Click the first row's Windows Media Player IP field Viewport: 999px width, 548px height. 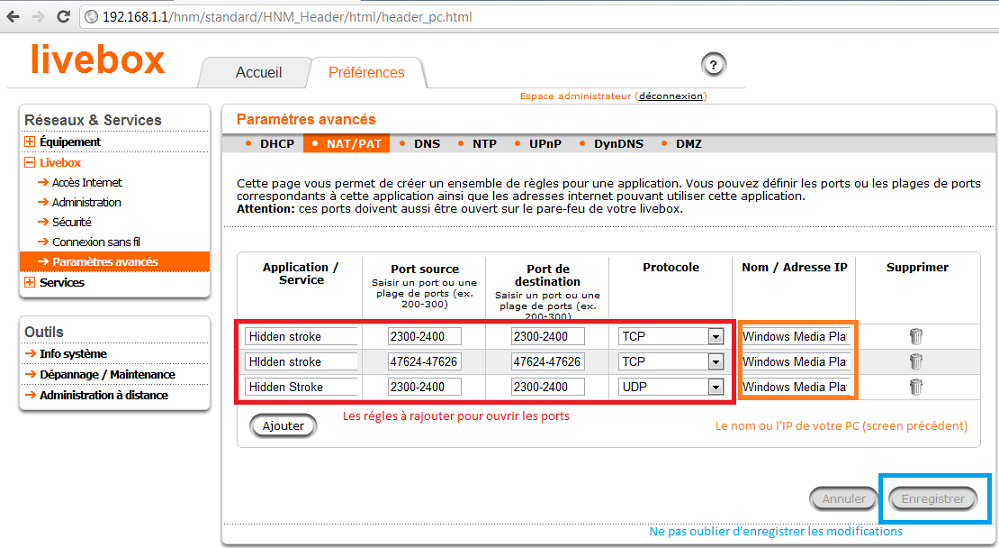coord(796,336)
